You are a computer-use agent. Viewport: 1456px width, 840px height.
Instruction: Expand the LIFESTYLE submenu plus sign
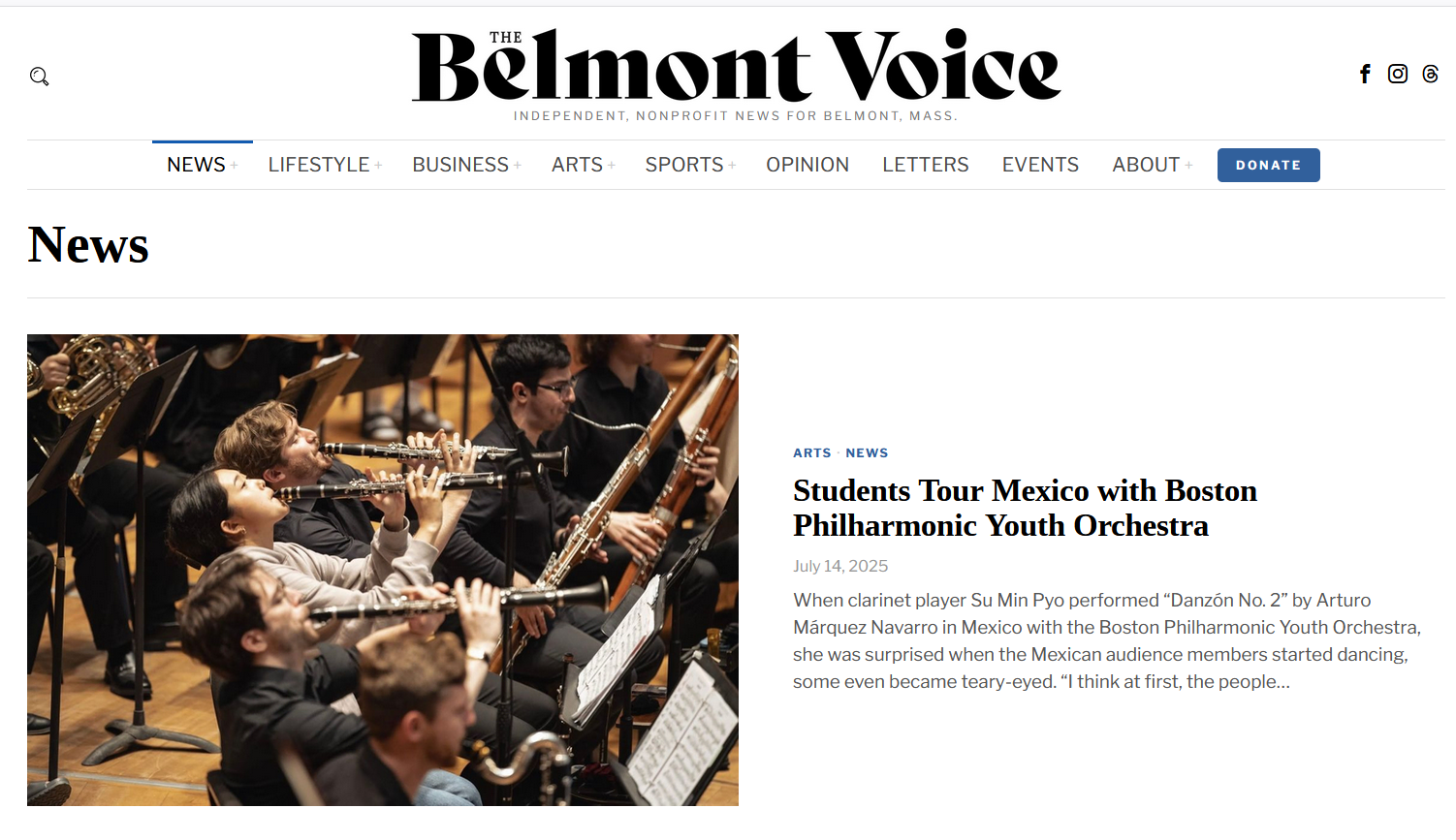click(378, 166)
